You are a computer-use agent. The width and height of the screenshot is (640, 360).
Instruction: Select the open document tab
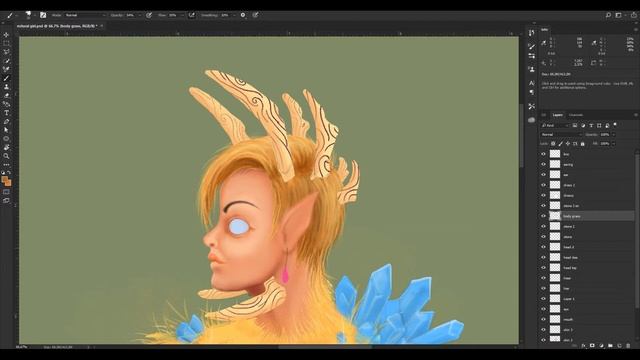click(57, 26)
